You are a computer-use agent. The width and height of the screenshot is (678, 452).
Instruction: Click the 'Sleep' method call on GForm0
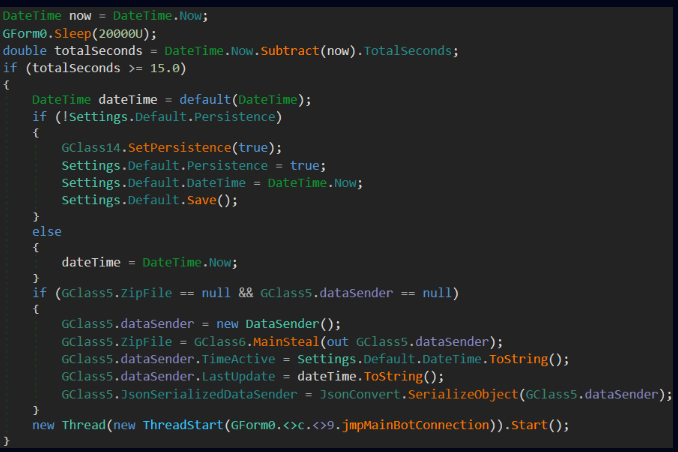coord(72,33)
